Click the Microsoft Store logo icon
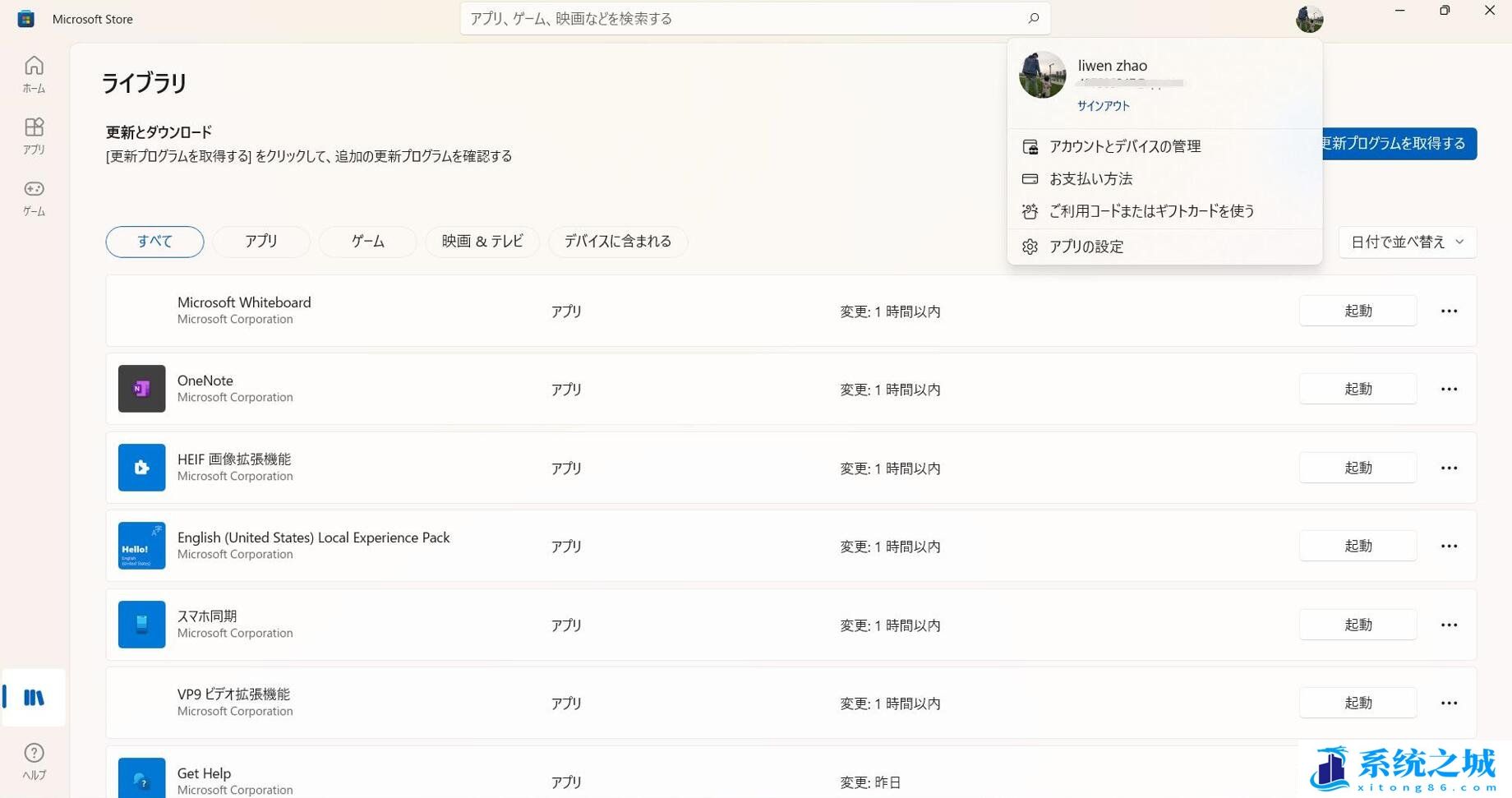The height and width of the screenshot is (798, 1512). tap(25, 18)
